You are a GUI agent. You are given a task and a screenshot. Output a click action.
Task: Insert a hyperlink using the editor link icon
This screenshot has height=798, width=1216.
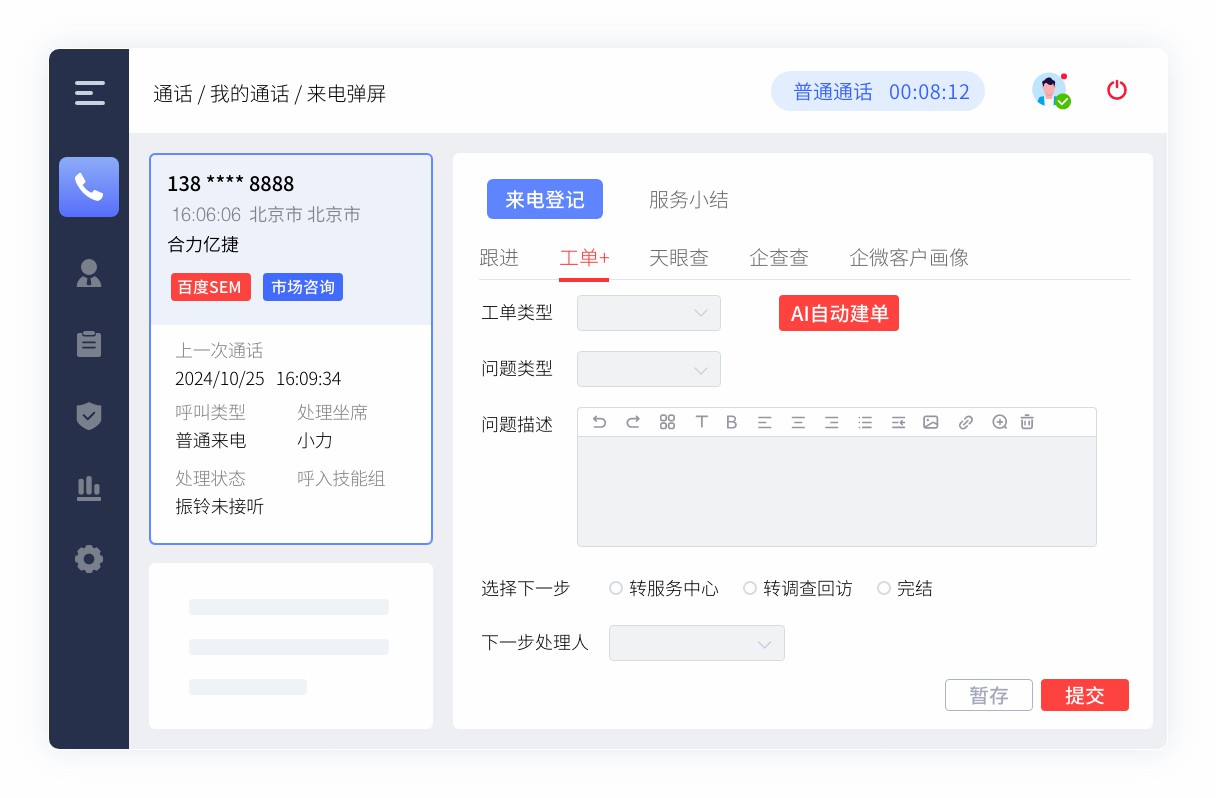[x=965, y=422]
